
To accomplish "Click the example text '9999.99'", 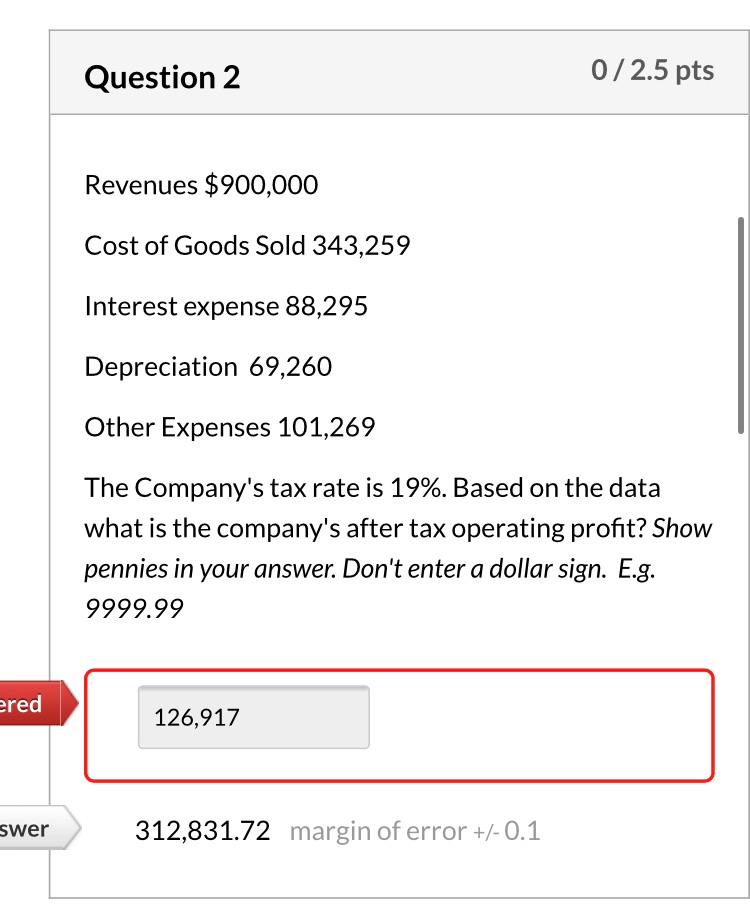I will (133, 608).
